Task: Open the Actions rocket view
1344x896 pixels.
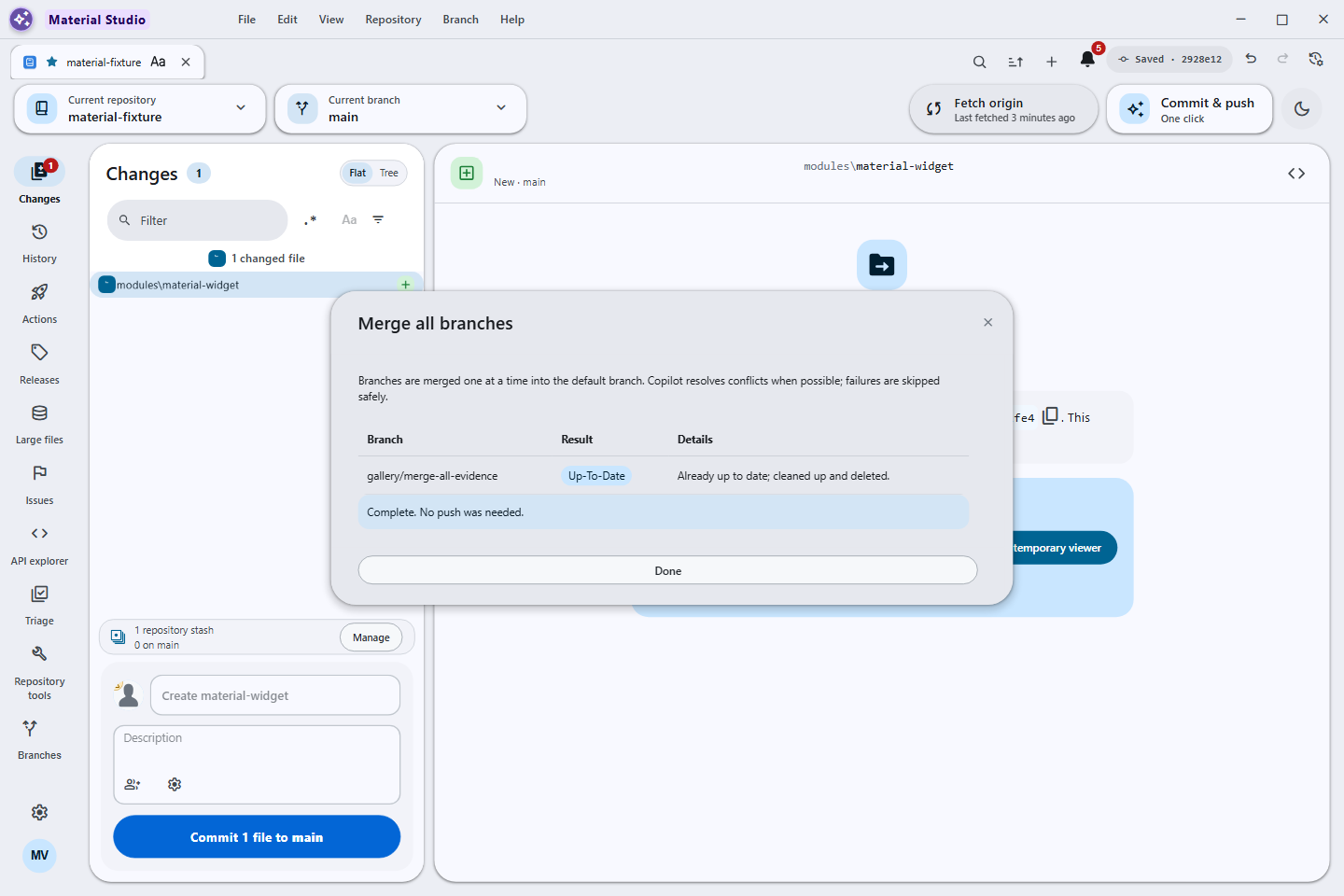Action: tap(39, 303)
